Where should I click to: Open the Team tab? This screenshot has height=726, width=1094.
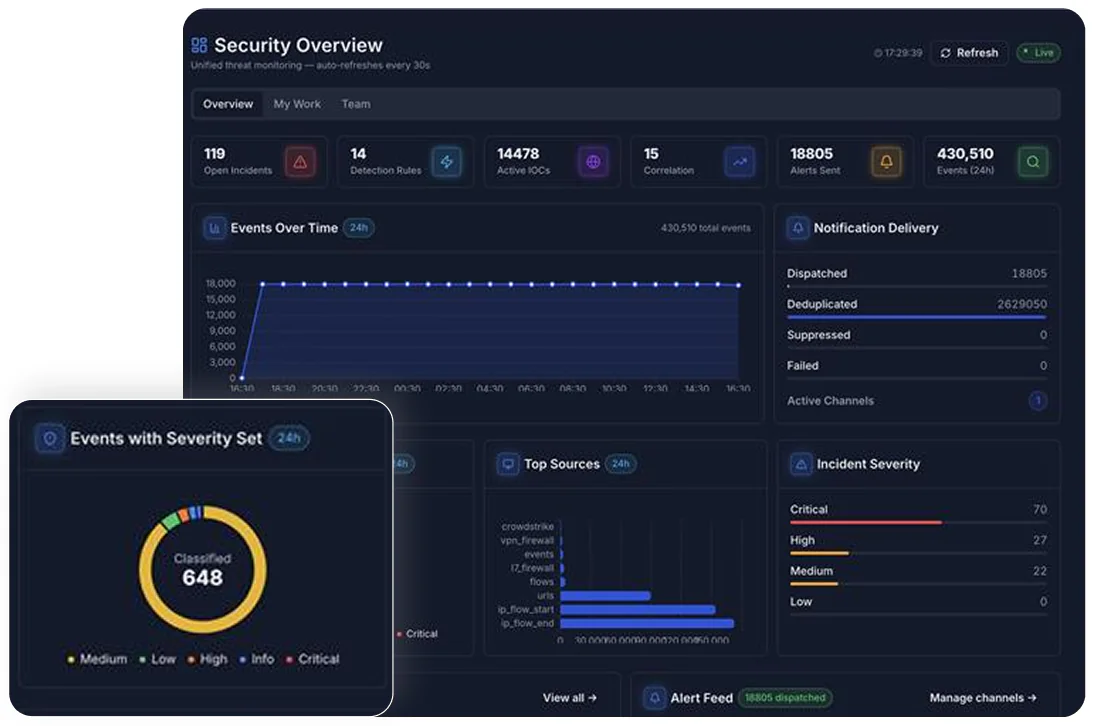coord(356,104)
